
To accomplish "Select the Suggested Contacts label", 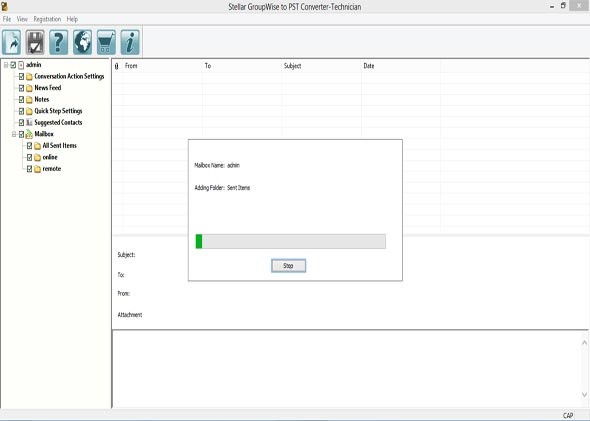I will (58, 123).
